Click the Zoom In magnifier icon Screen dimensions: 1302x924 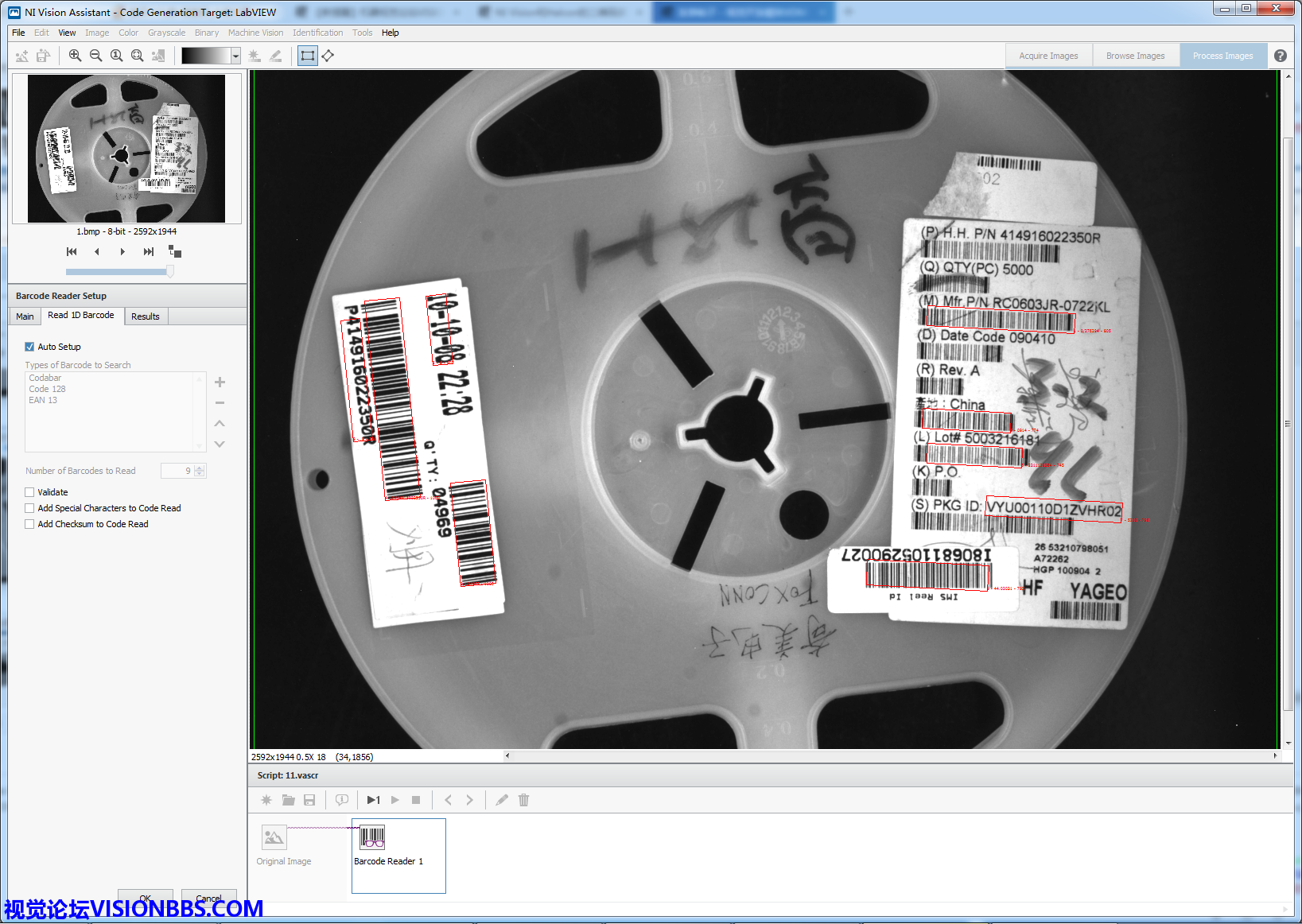click(75, 56)
